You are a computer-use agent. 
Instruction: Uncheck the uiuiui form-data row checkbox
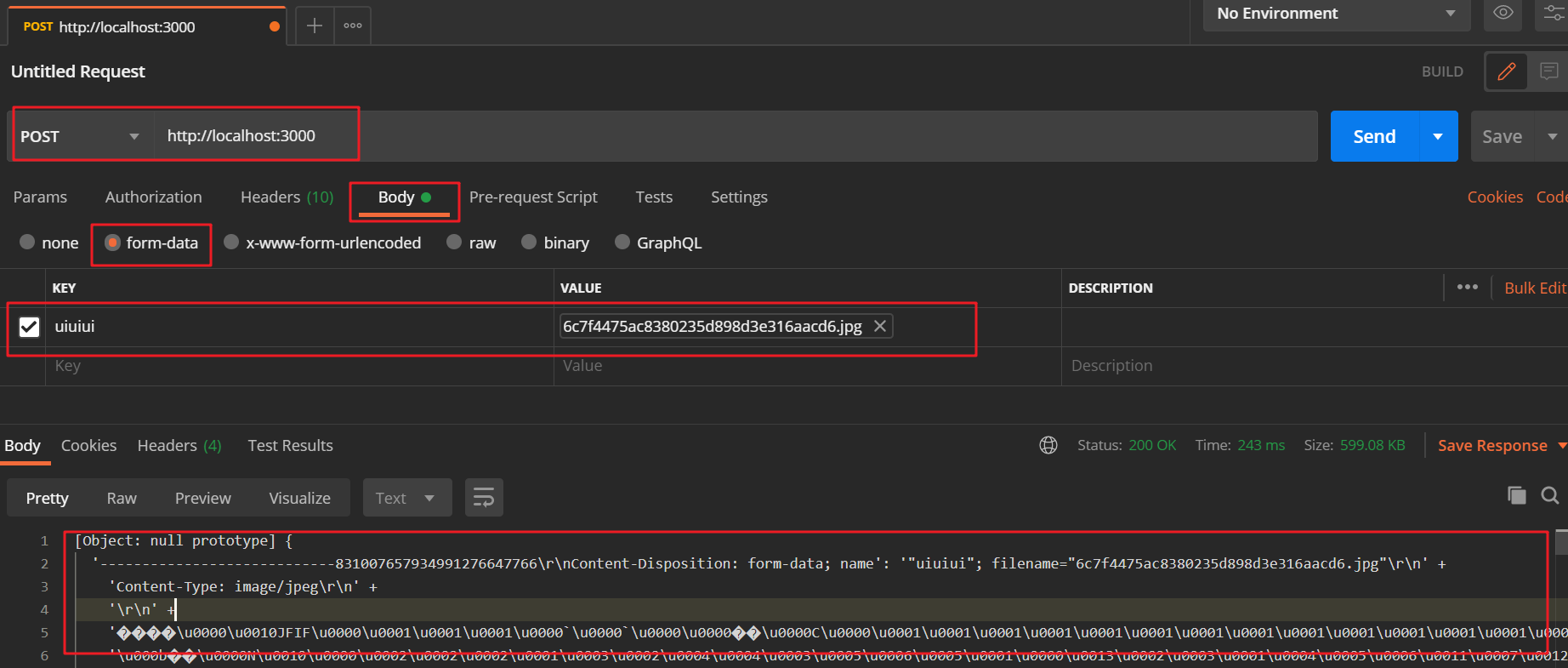[29, 327]
